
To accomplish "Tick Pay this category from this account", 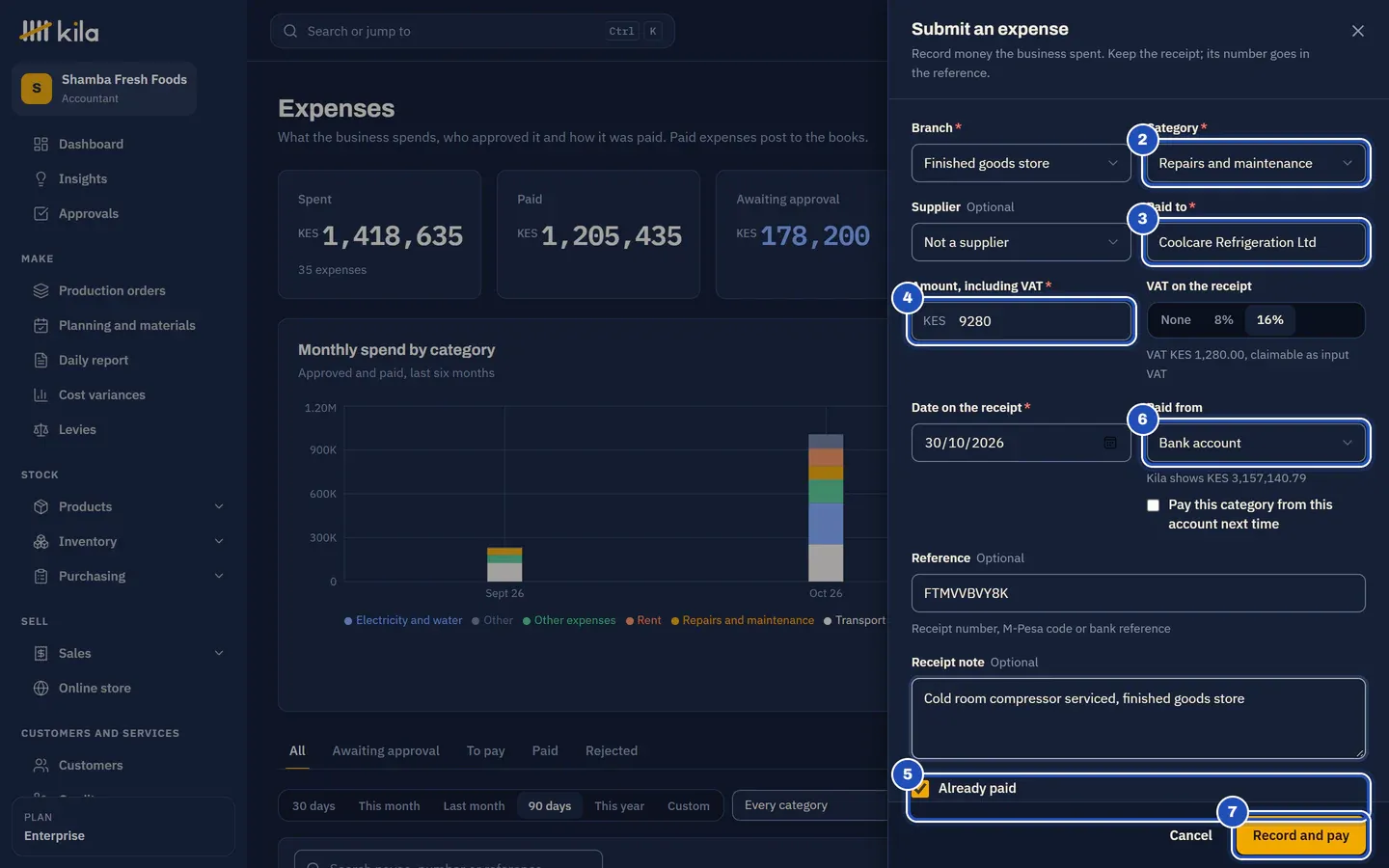I will pos(1153,505).
